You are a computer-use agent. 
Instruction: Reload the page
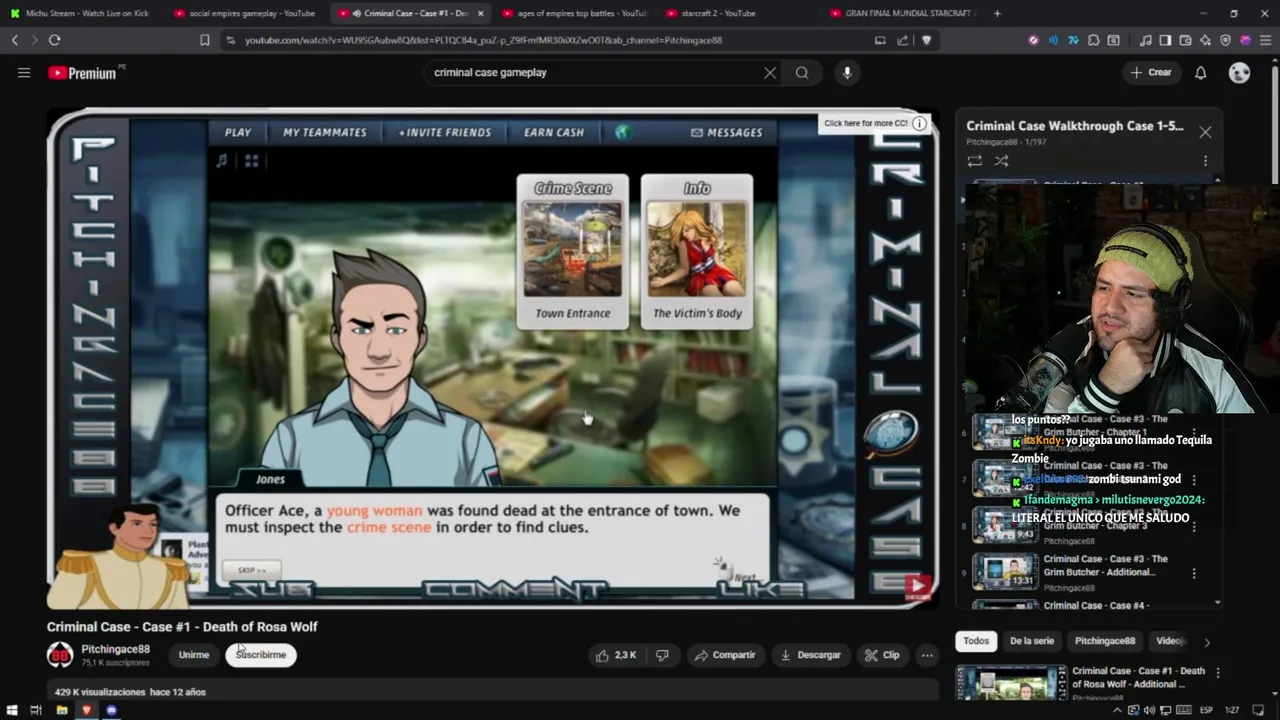point(54,40)
